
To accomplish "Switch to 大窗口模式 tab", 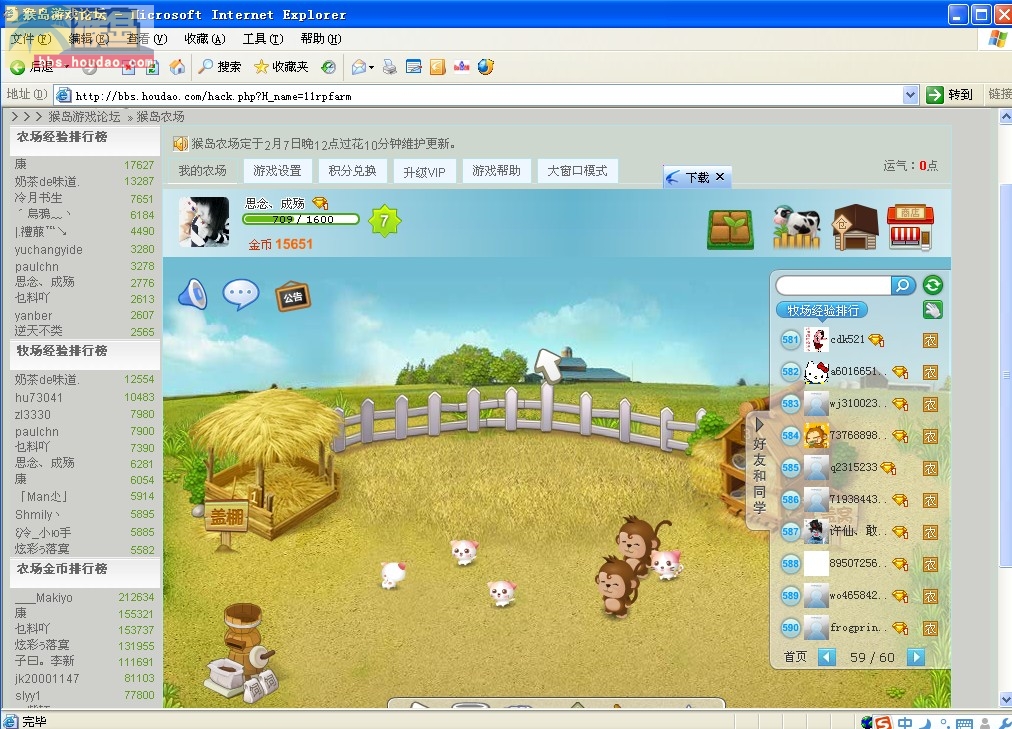I will pyautogui.click(x=578, y=171).
